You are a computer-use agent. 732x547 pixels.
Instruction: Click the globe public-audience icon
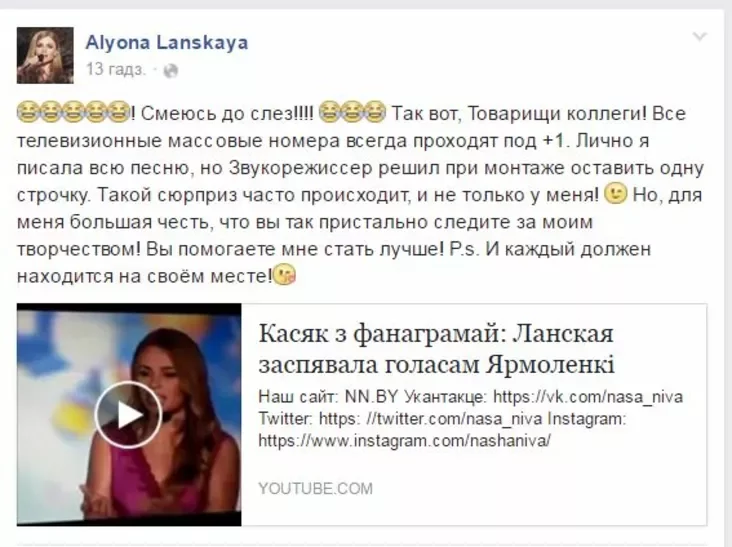[x=171, y=70]
